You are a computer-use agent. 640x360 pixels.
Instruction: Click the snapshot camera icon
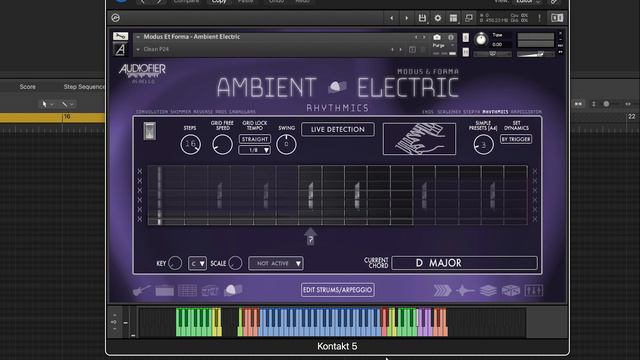pyautogui.click(x=437, y=37)
